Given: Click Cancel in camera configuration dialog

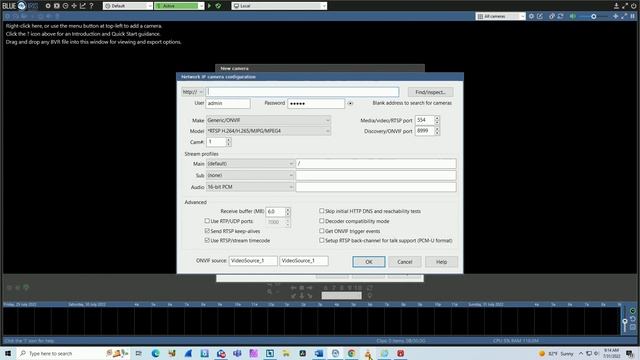Looking at the screenshot, I should 404,262.
